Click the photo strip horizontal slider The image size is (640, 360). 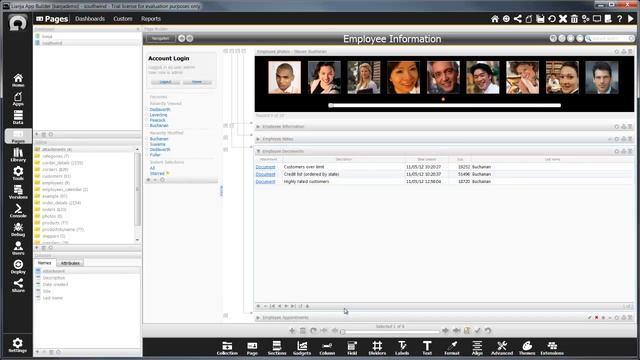444,105
